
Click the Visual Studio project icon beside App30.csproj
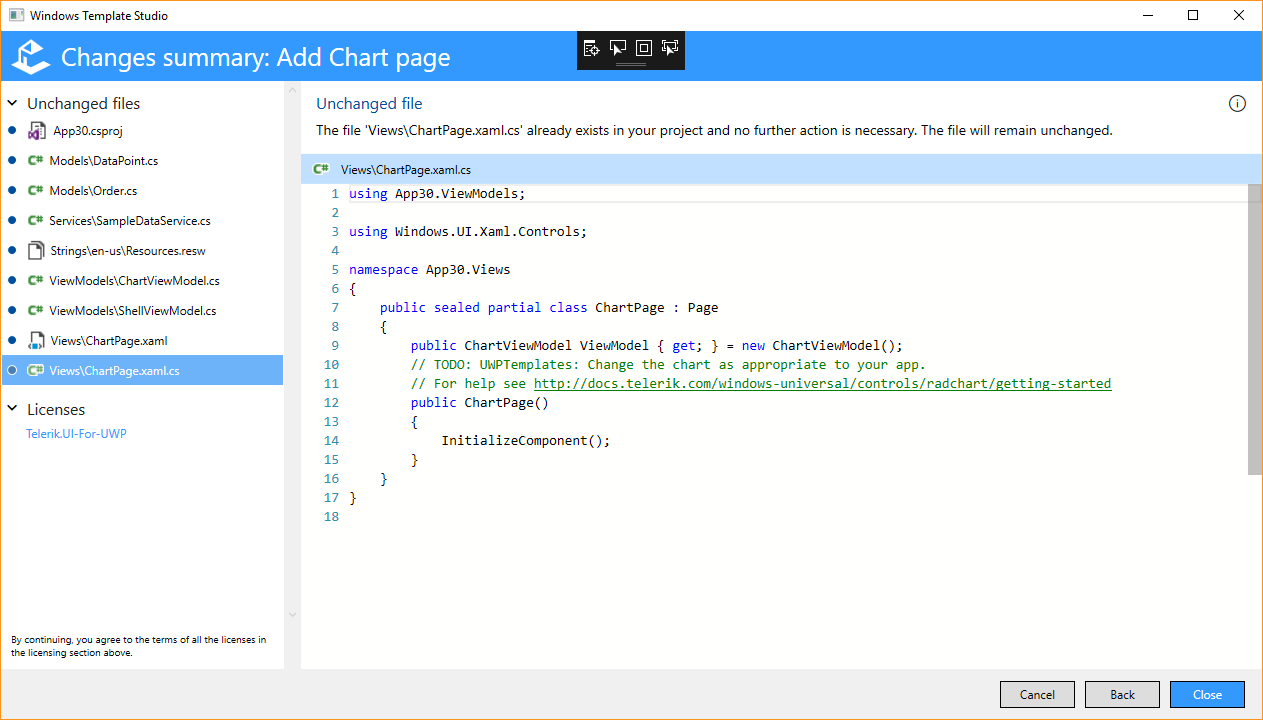pyautogui.click(x=37, y=130)
